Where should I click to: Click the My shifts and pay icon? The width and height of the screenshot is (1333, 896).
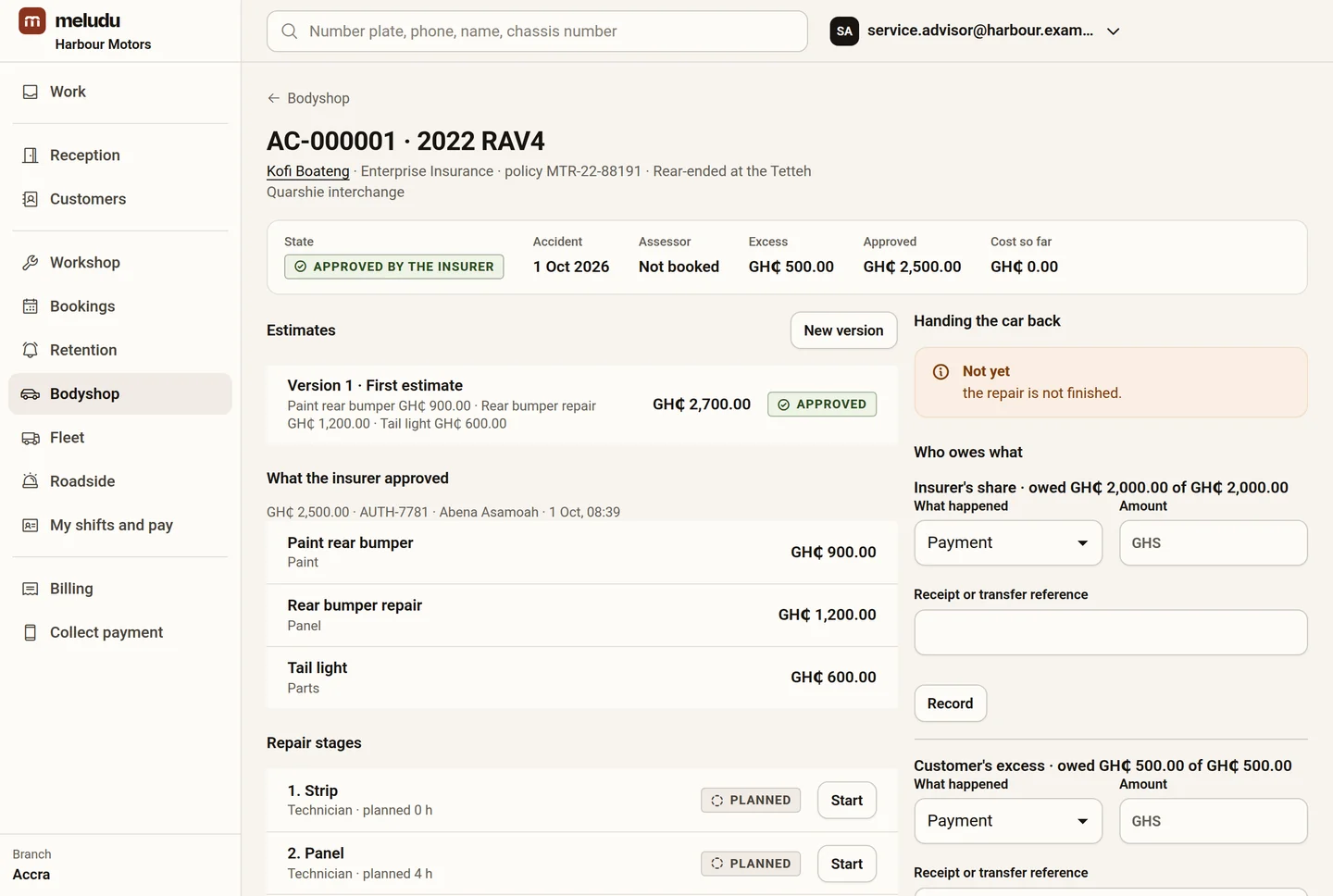pyautogui.click(x=31, y=526)
